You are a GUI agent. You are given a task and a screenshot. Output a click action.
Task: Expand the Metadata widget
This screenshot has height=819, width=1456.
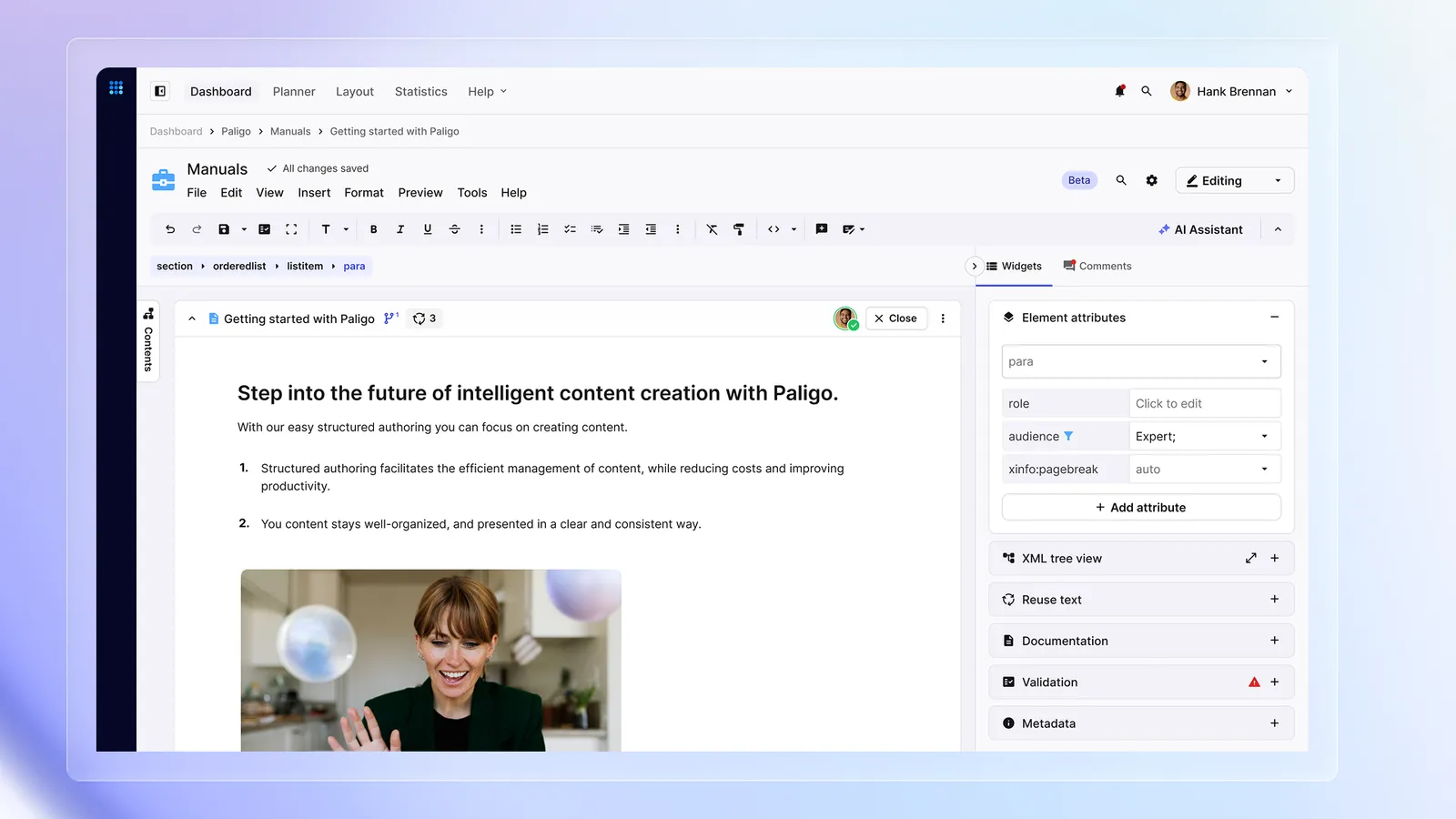pyautogui.click(x=1275, y=723)
